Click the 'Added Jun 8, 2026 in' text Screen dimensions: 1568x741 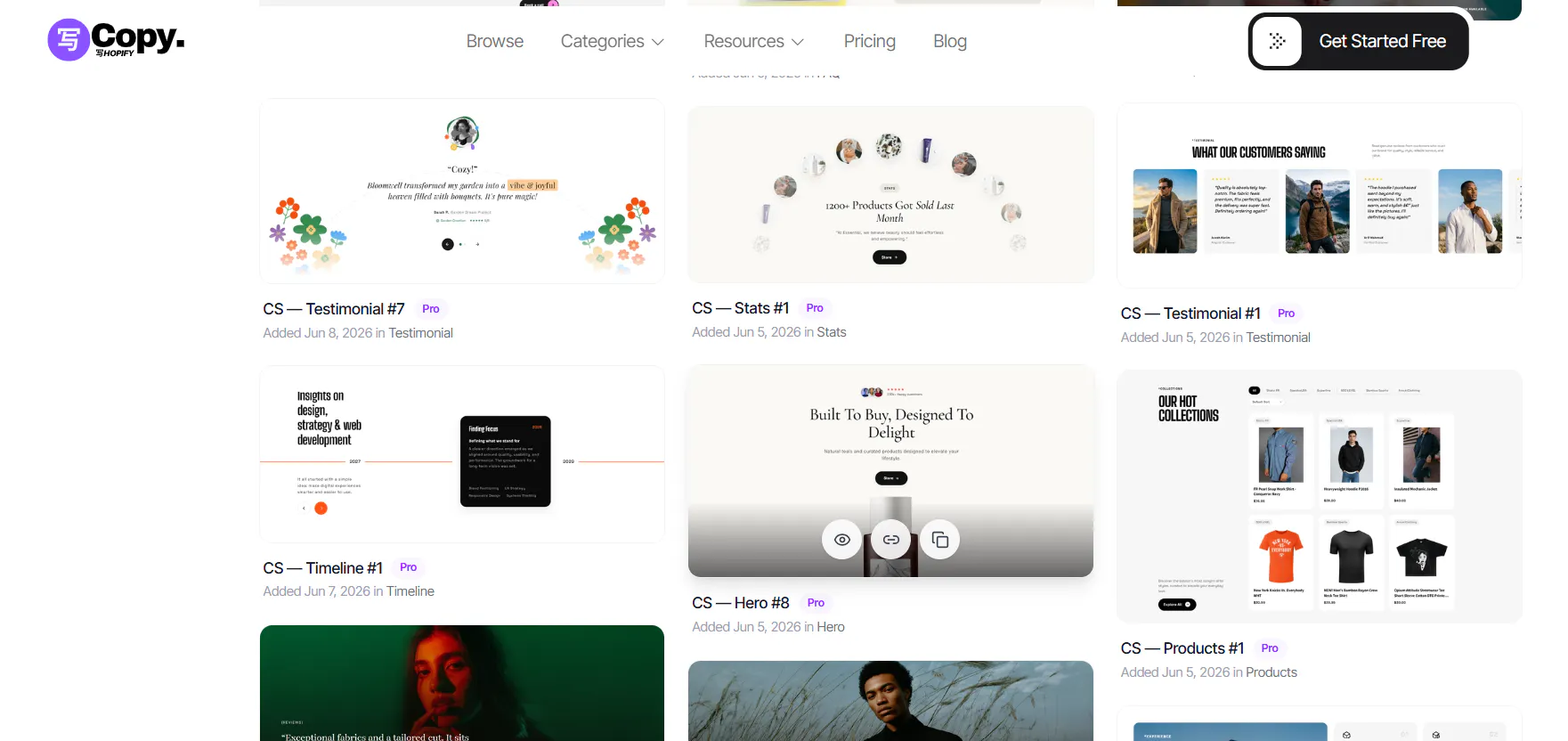tap(324, 333)
